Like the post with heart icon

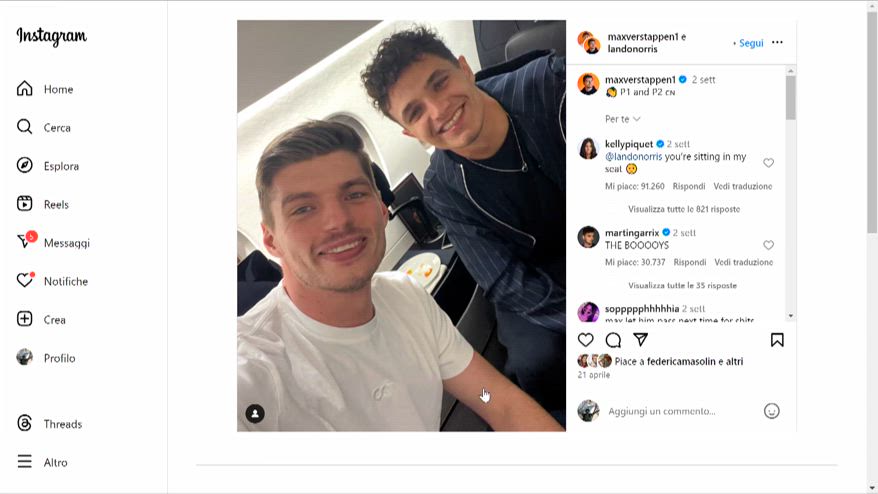(586, 340)
